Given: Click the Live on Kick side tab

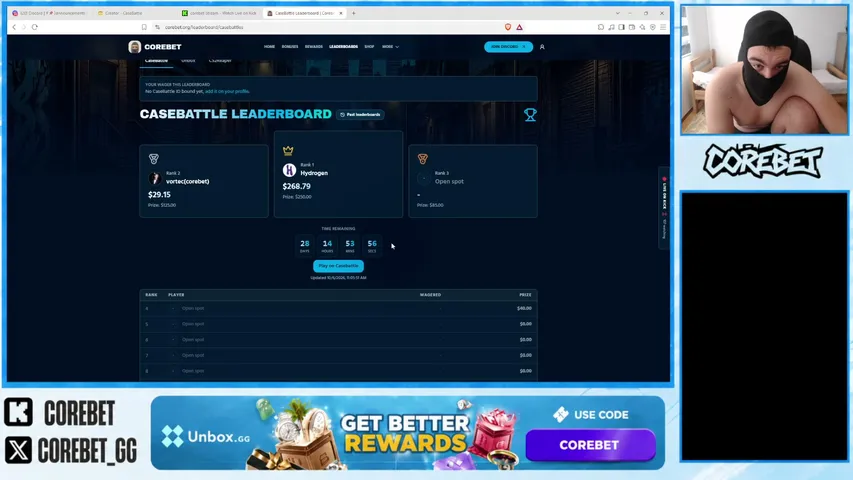Looking at the screenshot, I should (664, 207).
